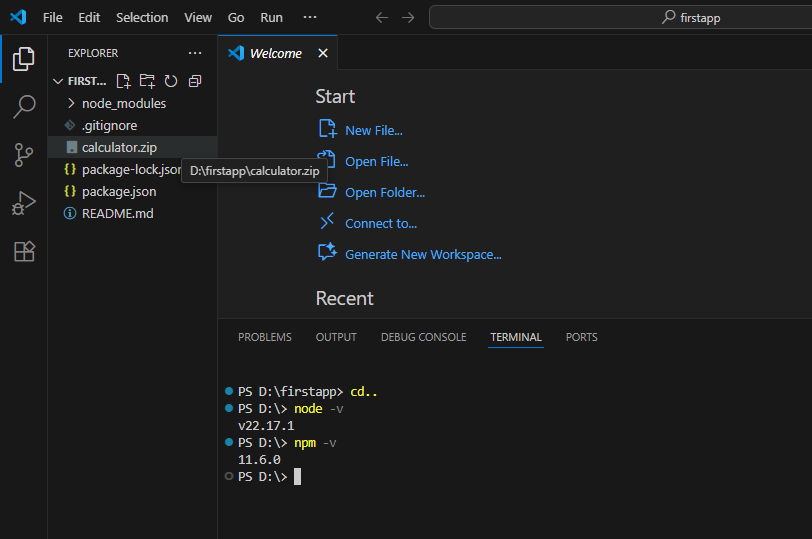Click the Open Folder... link
This screenshot has width=812, height=539.
click(x=385, y=193)
